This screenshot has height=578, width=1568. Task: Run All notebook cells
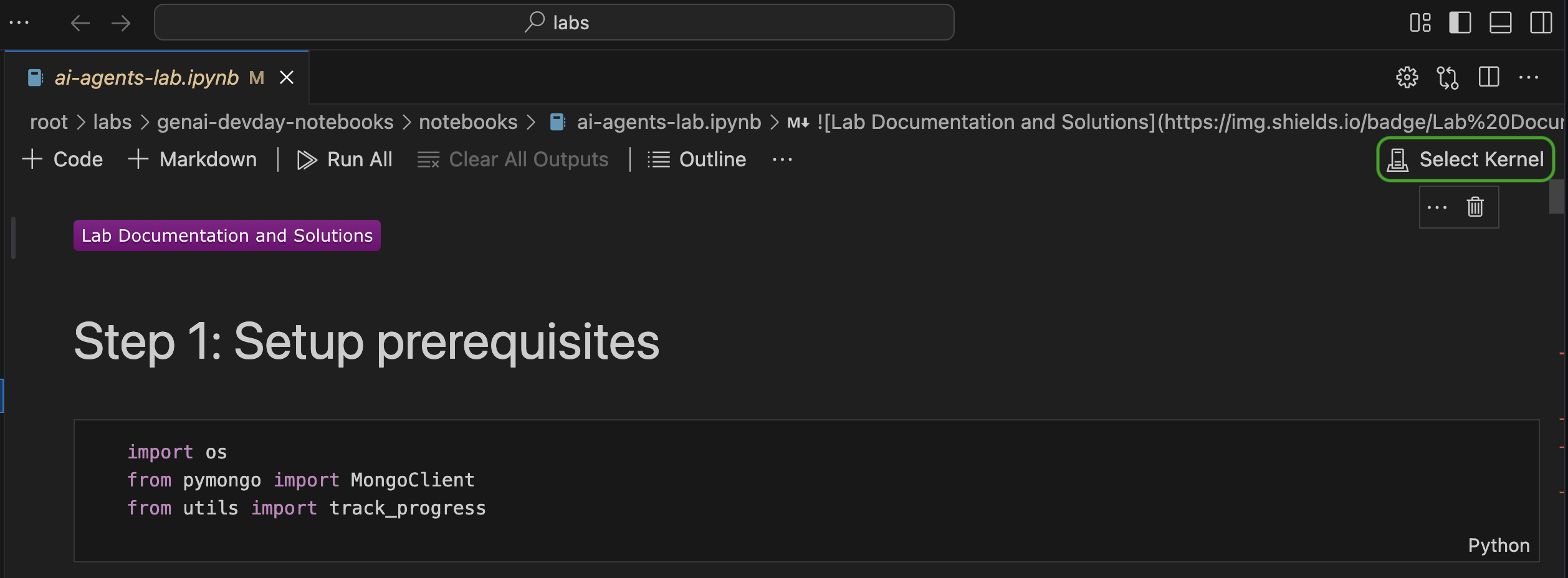(345, 159)
